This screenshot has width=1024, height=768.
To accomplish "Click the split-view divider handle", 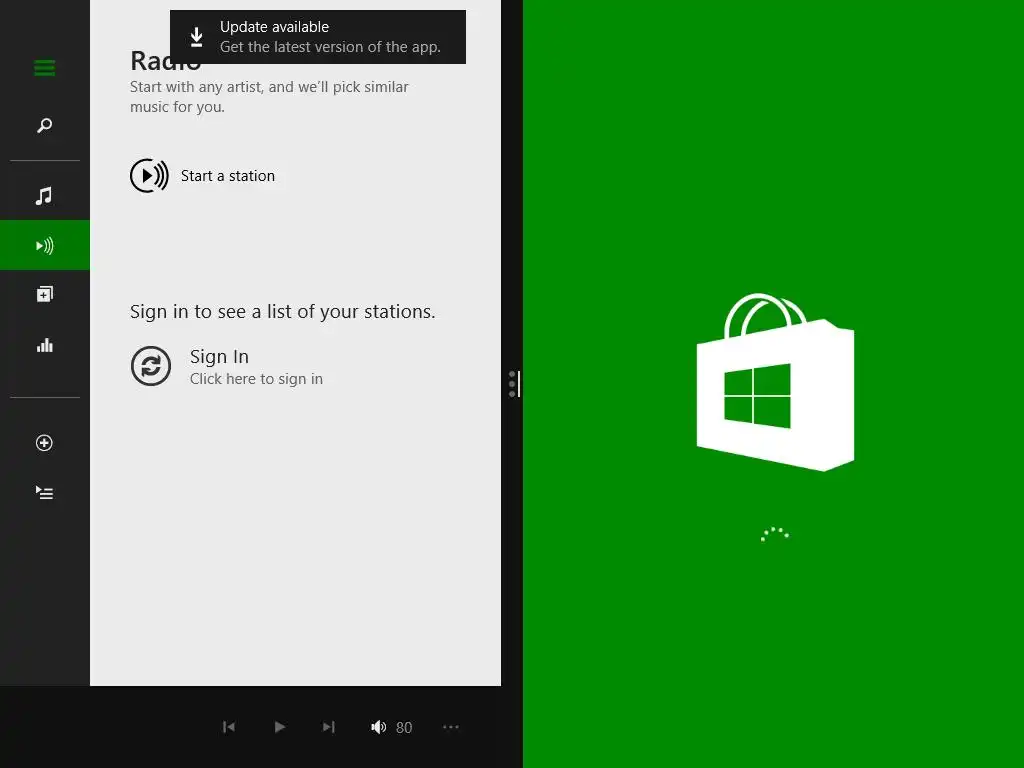I will 514,384.
